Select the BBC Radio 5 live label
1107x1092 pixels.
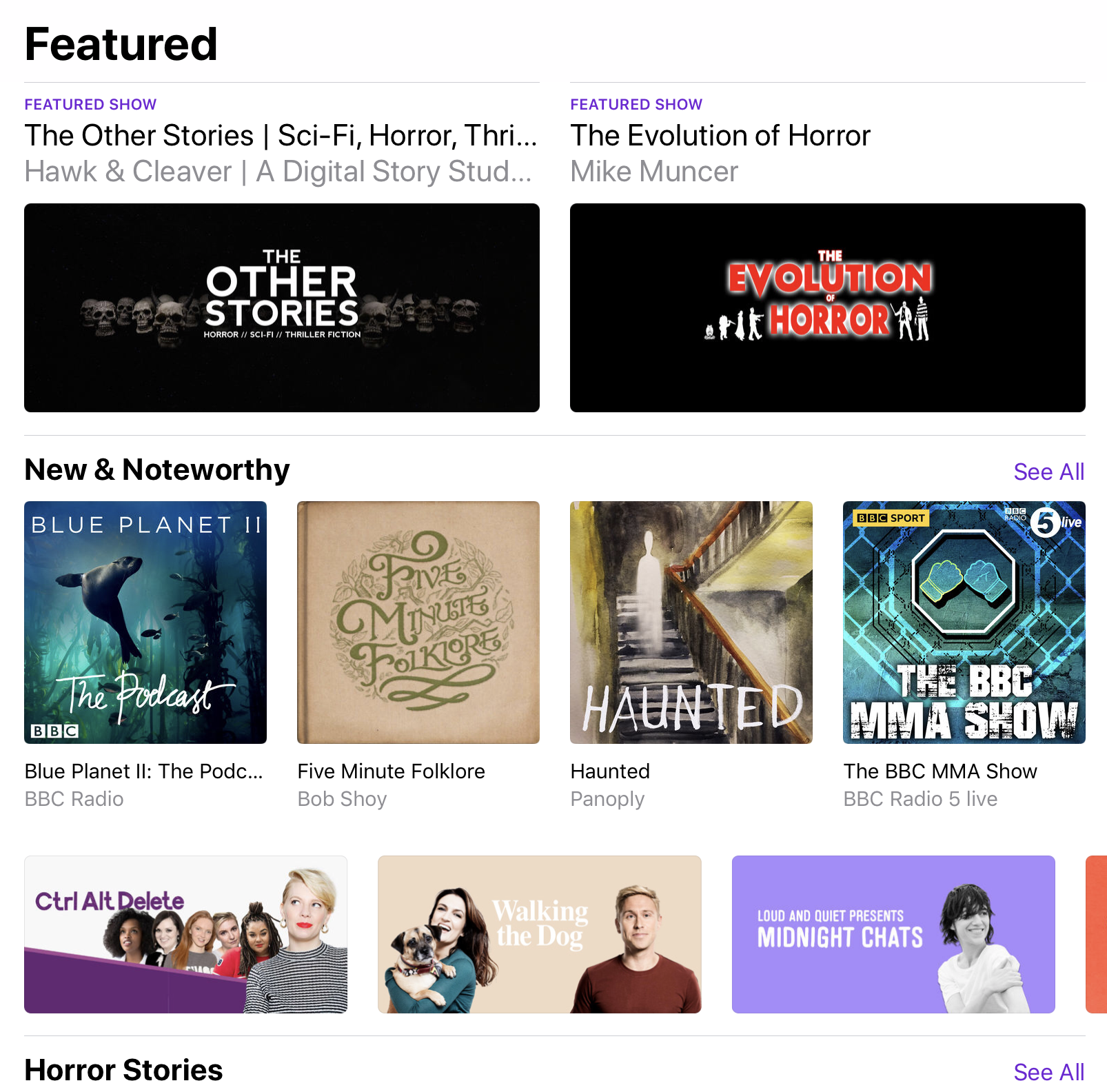(920, 799)
